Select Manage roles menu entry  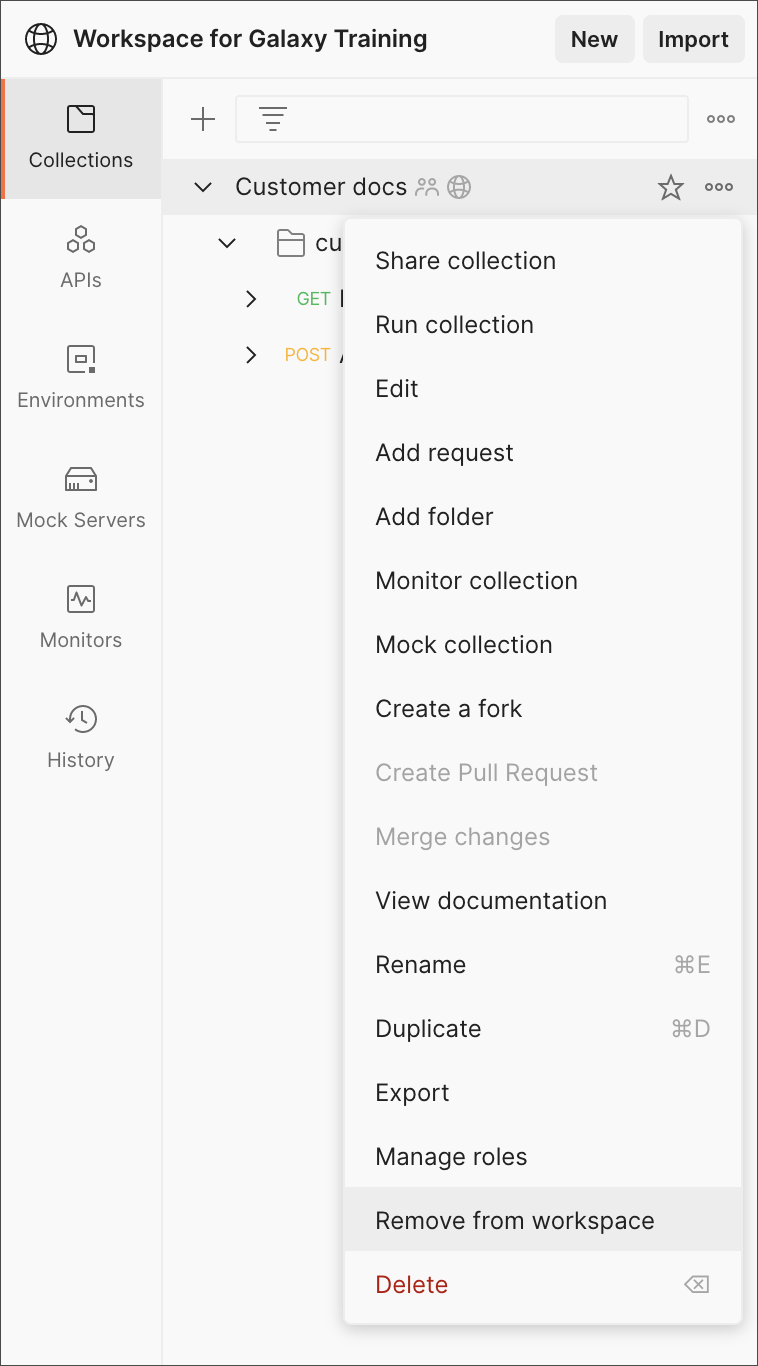[x=543, y=1157]
